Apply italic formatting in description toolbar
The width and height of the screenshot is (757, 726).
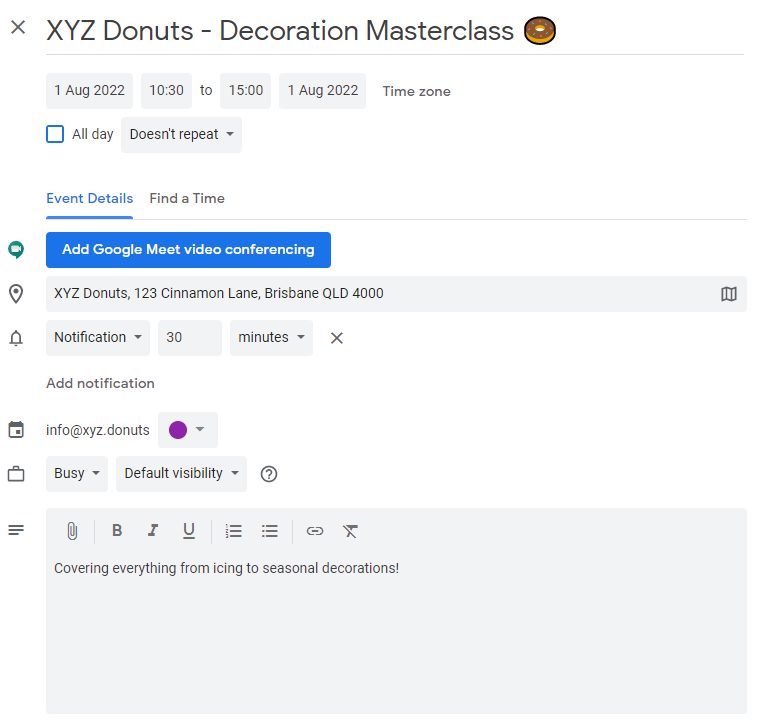[153, 531]
